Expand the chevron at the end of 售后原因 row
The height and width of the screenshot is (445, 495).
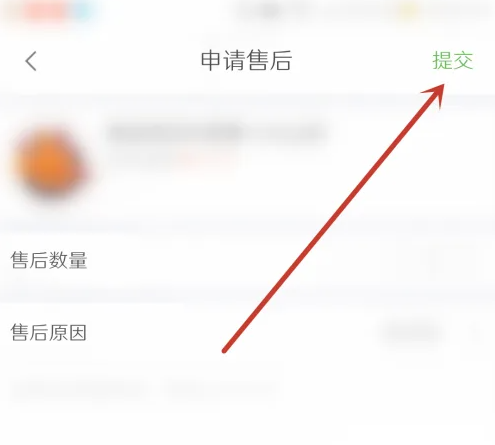pyautogui.click(x=477, y=333)
